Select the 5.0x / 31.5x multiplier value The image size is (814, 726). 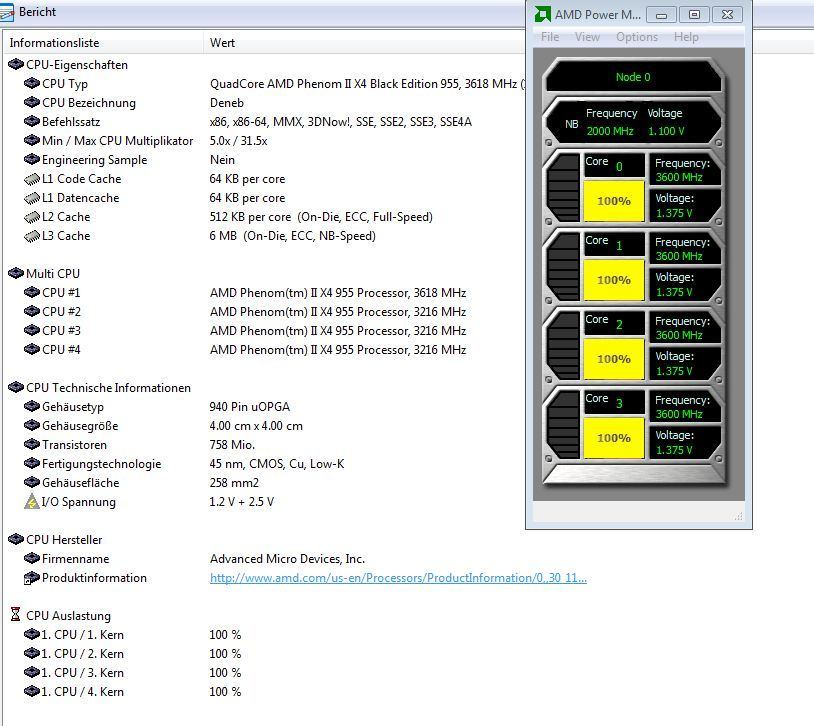[238, 141]
